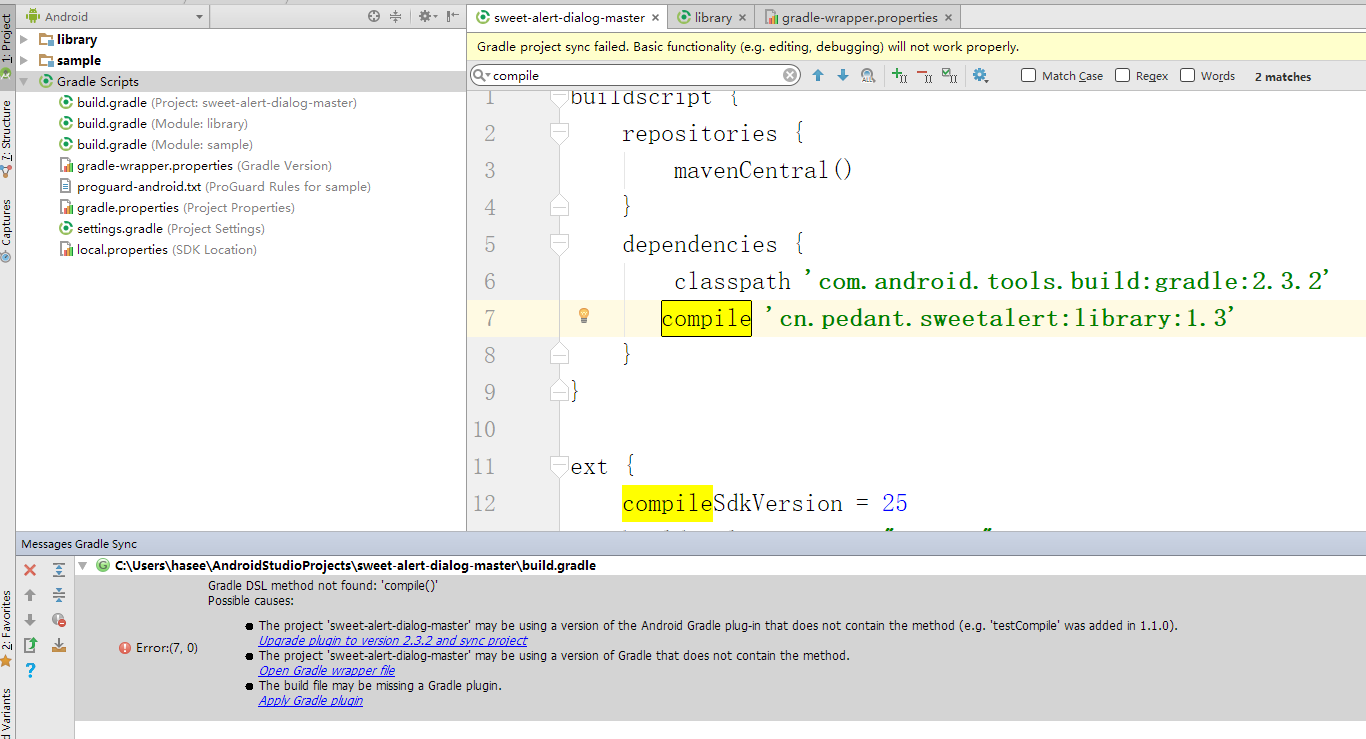Screen dimensions: 1366x739
Task: Click inside the compile search field
Action: 635,75
